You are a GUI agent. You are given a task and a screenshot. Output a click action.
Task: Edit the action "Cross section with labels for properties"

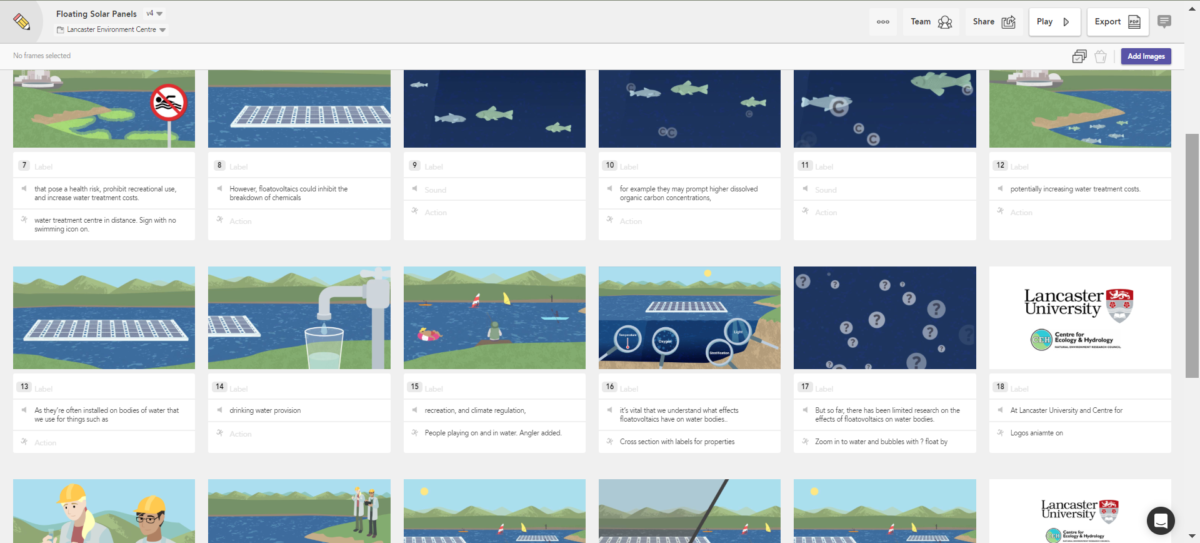[677, 441]
